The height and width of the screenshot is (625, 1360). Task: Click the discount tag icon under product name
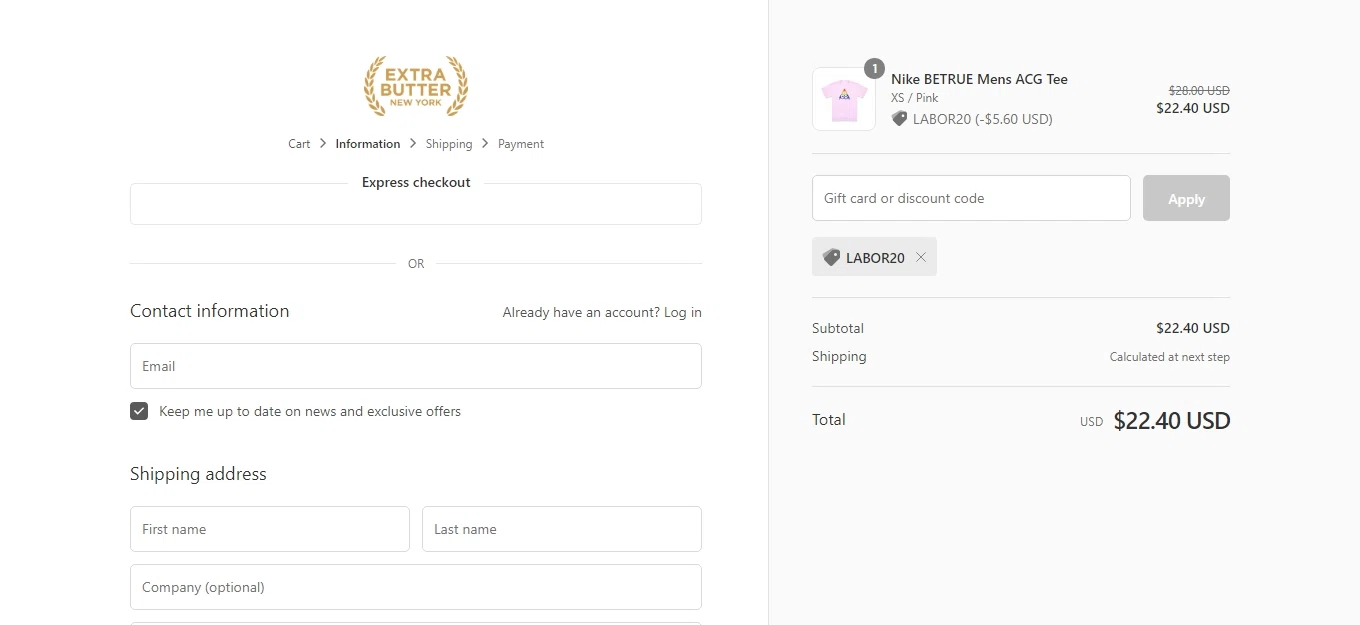pos(899,119)
